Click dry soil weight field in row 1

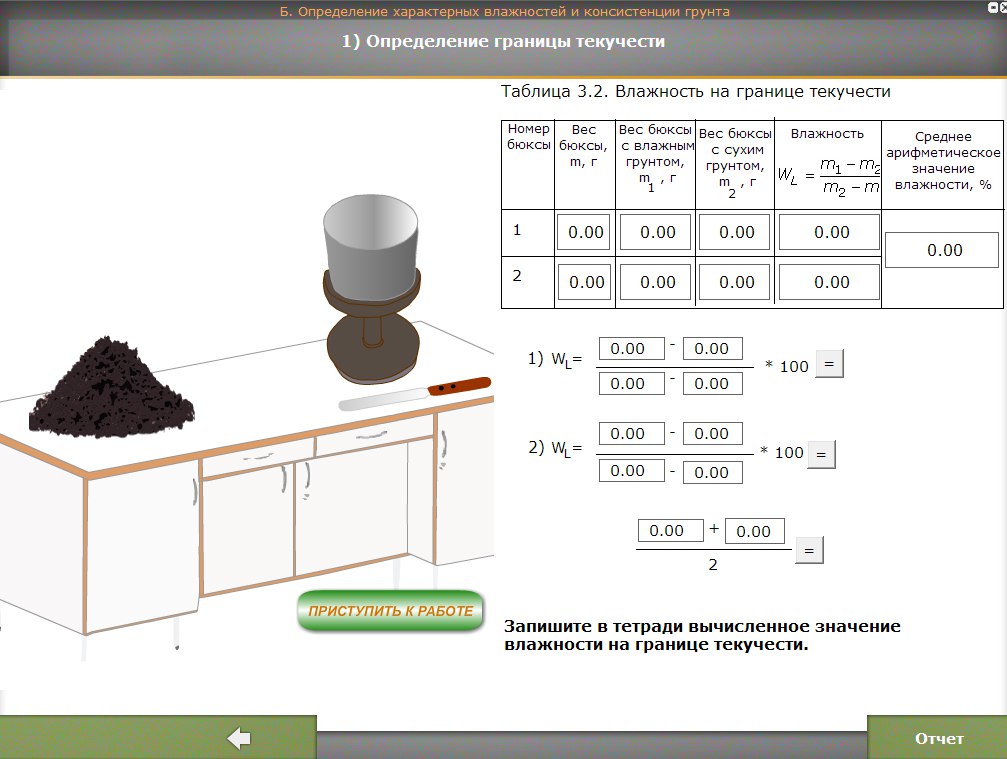(x=735, y=232)
